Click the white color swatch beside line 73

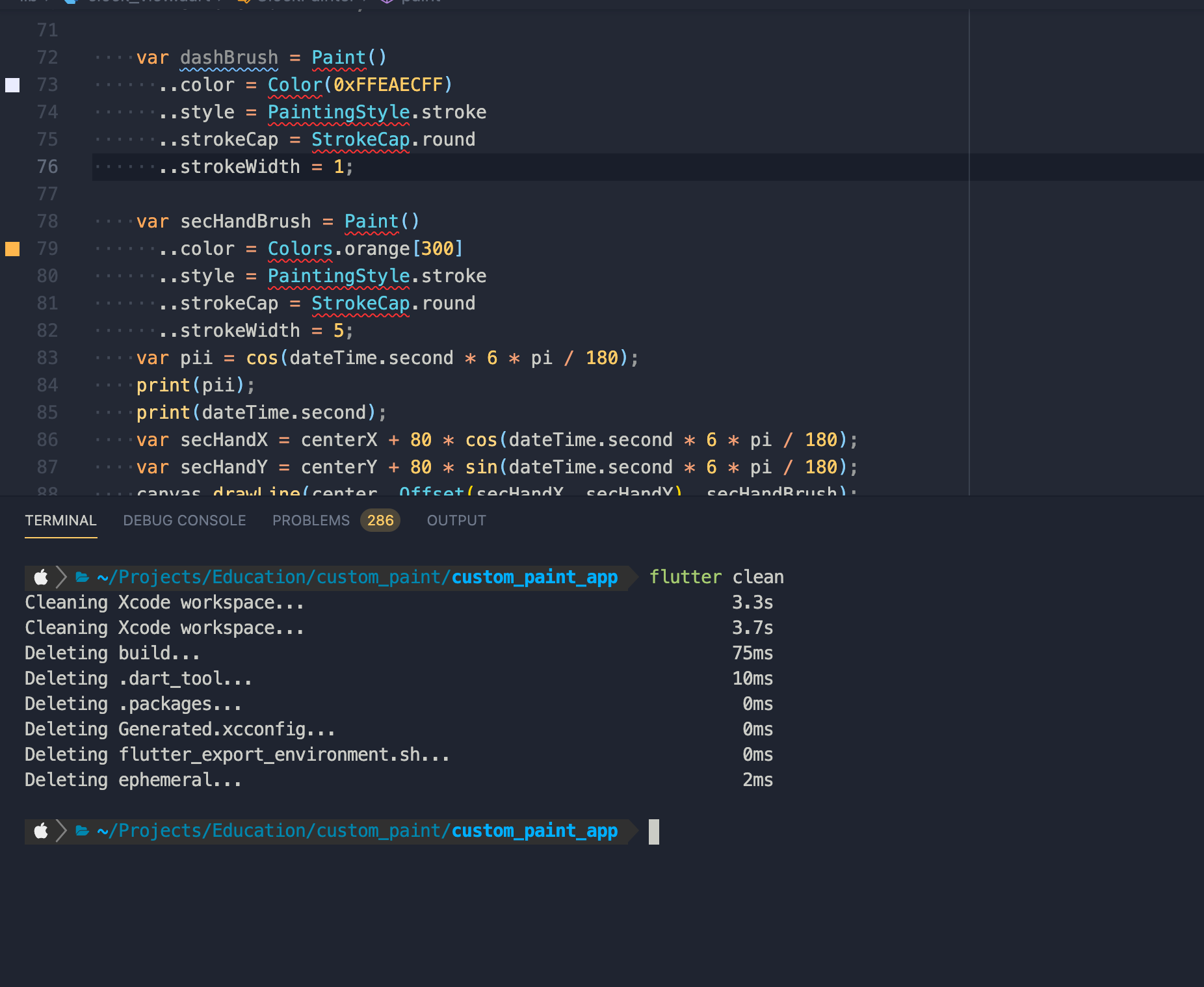pyautogui.click(x=12, y=85)
